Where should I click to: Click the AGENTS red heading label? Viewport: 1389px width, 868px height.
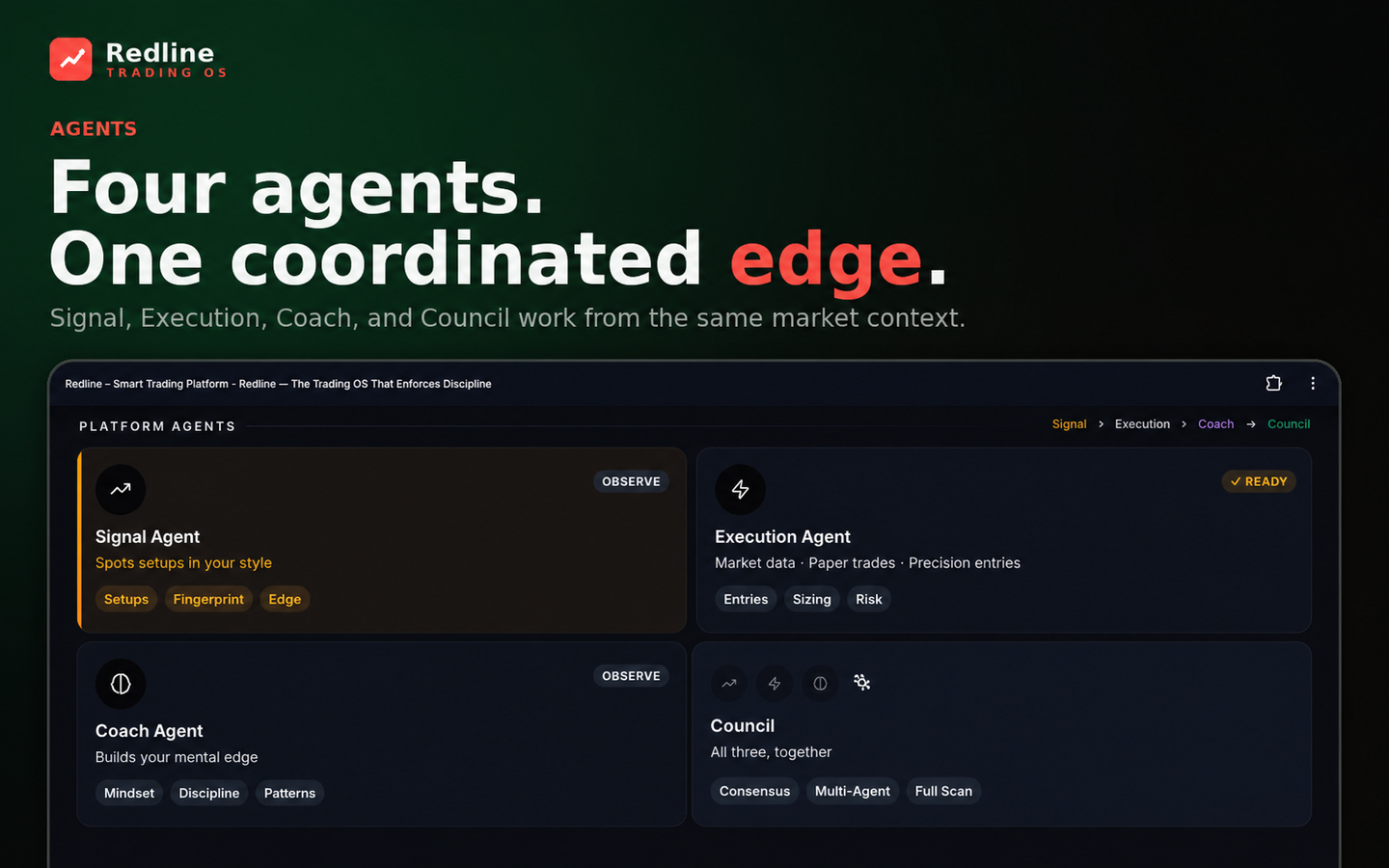pyautogui.click(x=94, y=129)
